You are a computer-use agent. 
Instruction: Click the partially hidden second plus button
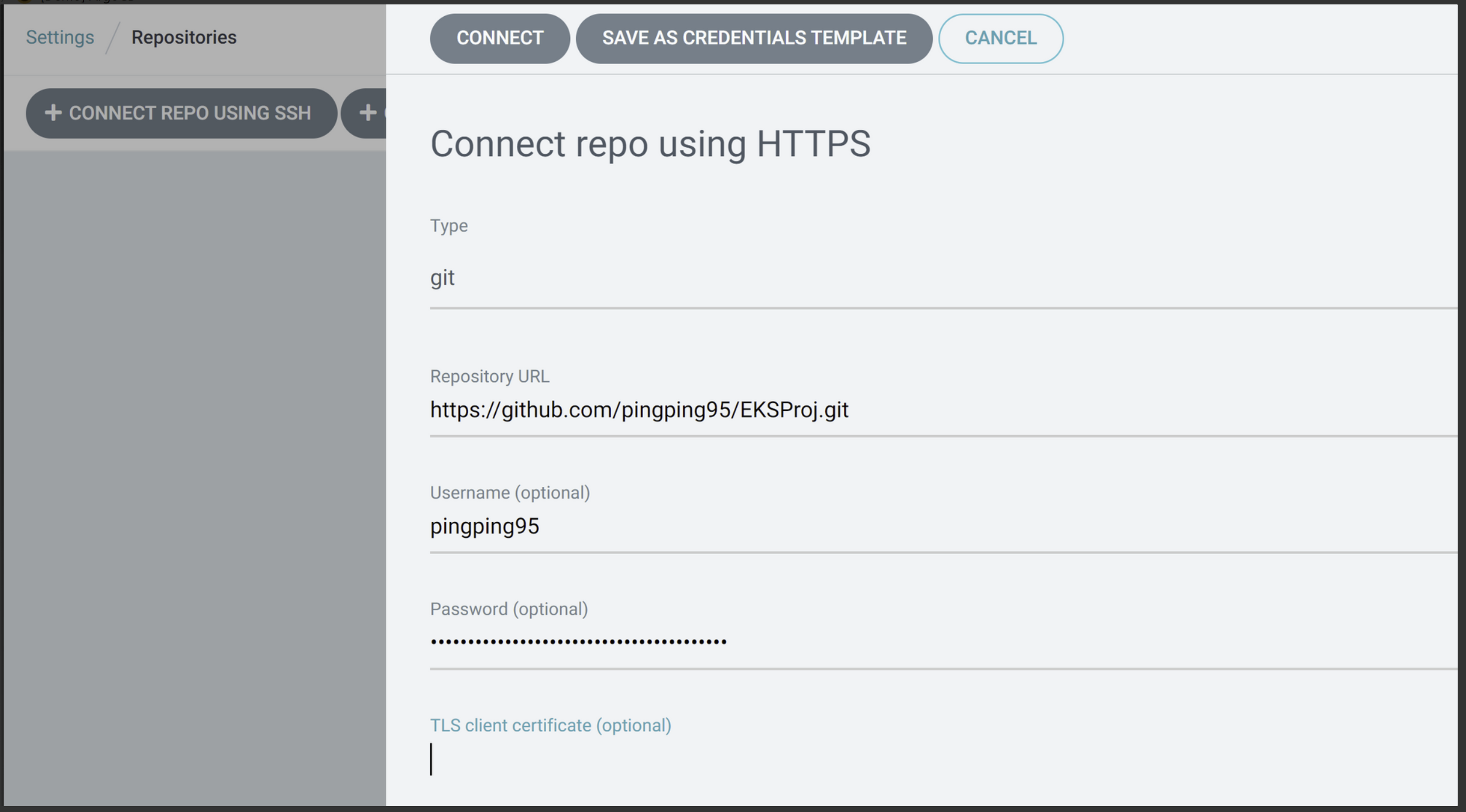pyautogui.click(x=367, y=112)
